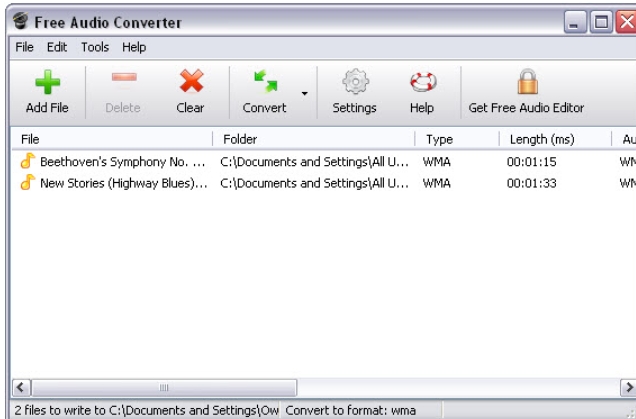Open the Tools menu

pos(95,47)
